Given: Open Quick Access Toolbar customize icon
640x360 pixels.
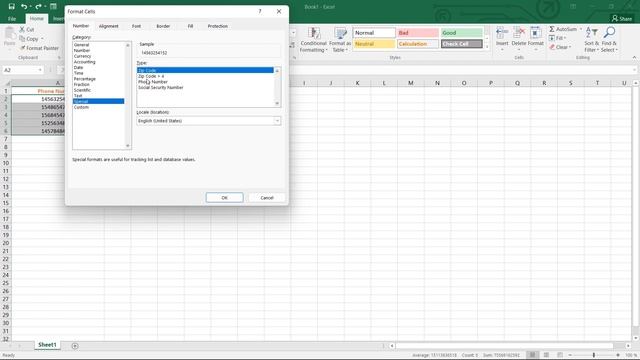Looking at the screenshot, I should 53,7.
